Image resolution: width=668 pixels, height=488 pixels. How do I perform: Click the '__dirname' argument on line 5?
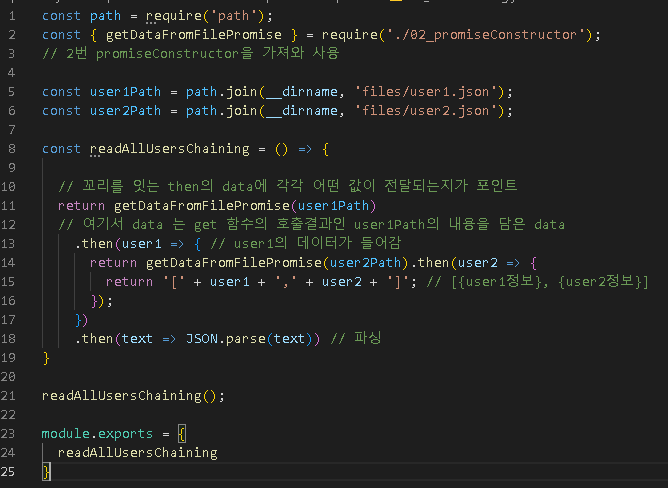click(x=302, y=92)
